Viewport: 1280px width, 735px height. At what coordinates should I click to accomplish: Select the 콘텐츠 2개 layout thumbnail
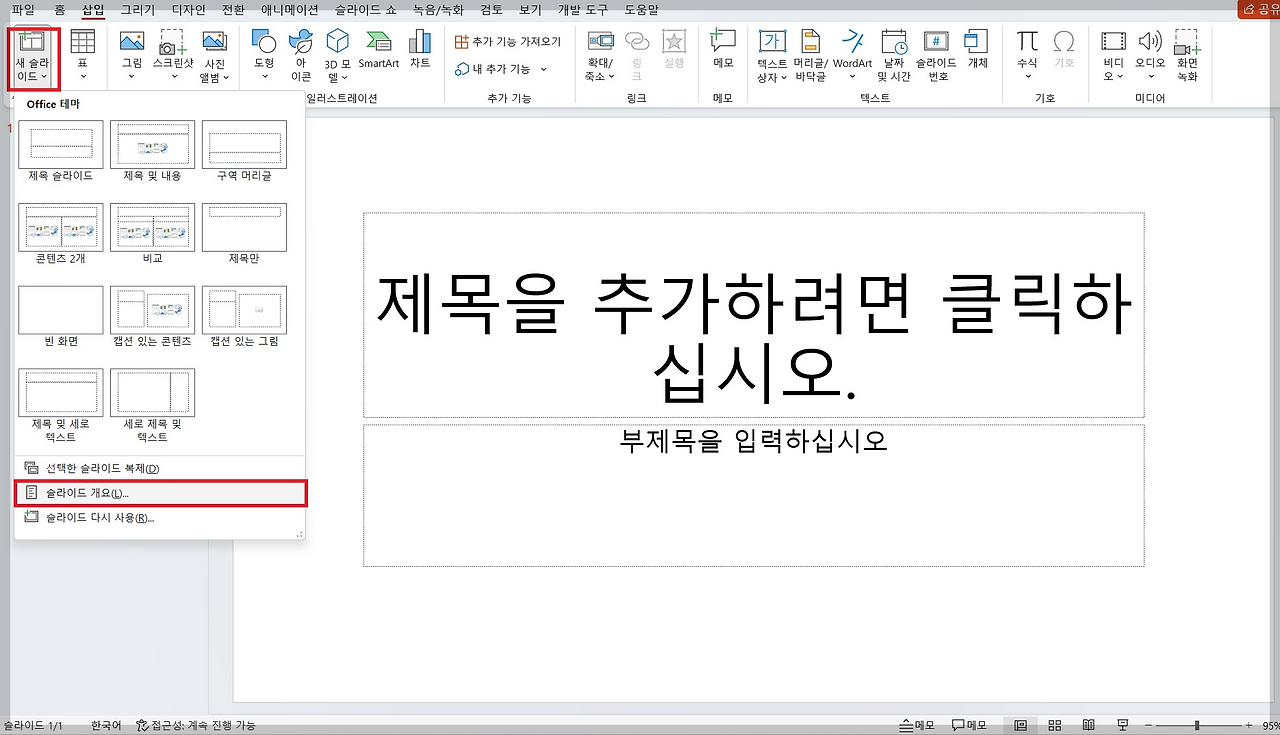[x=60, y=236]
